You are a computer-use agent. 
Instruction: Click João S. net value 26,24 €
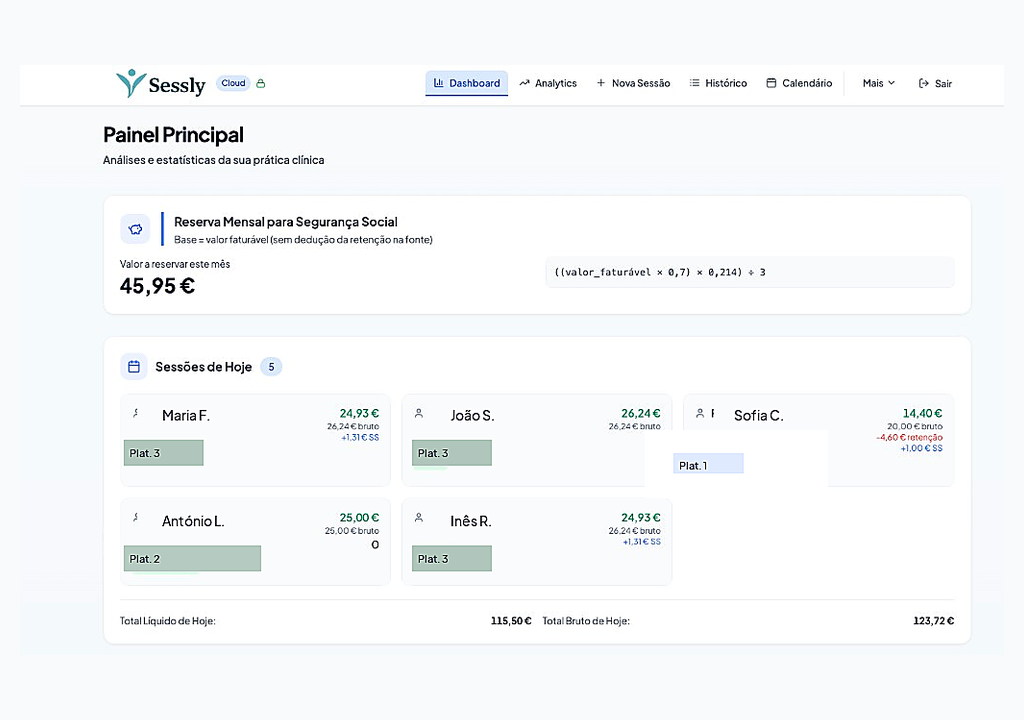[641, 414]
